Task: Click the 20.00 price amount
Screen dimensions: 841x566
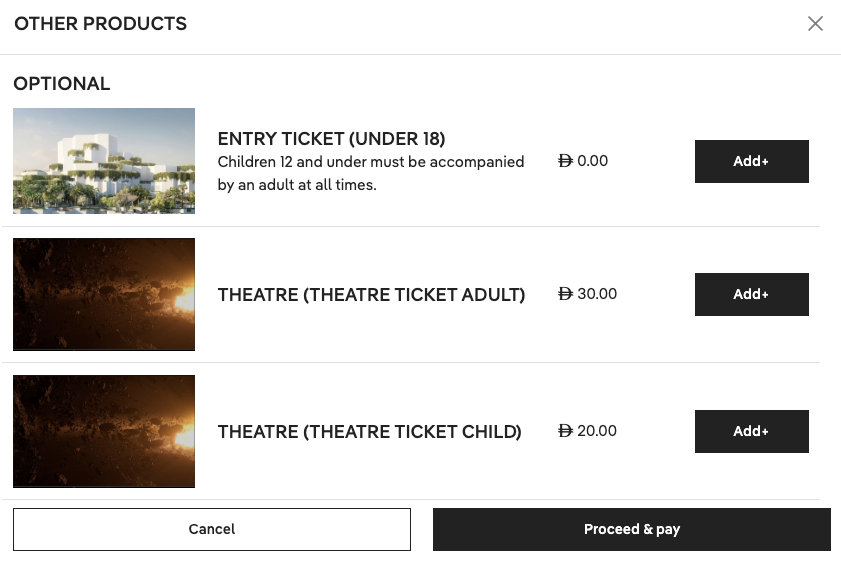Action: 597,431
